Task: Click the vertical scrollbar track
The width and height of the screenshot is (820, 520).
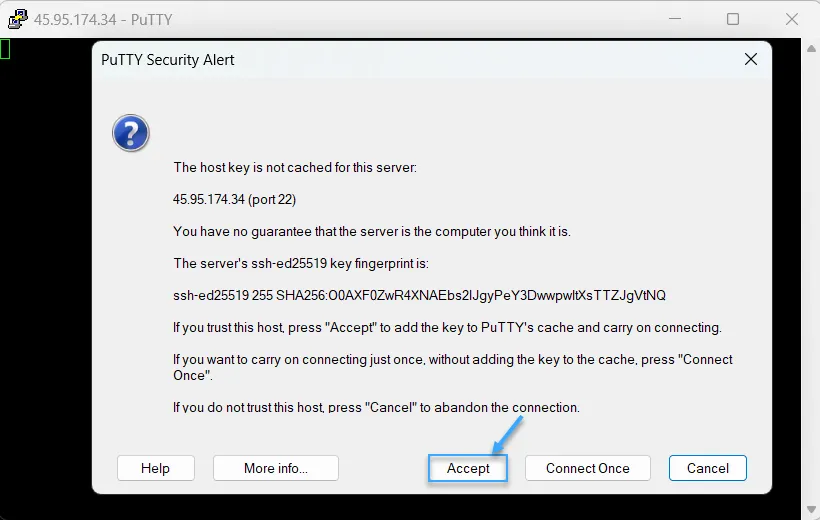Action: coord(811,279)
